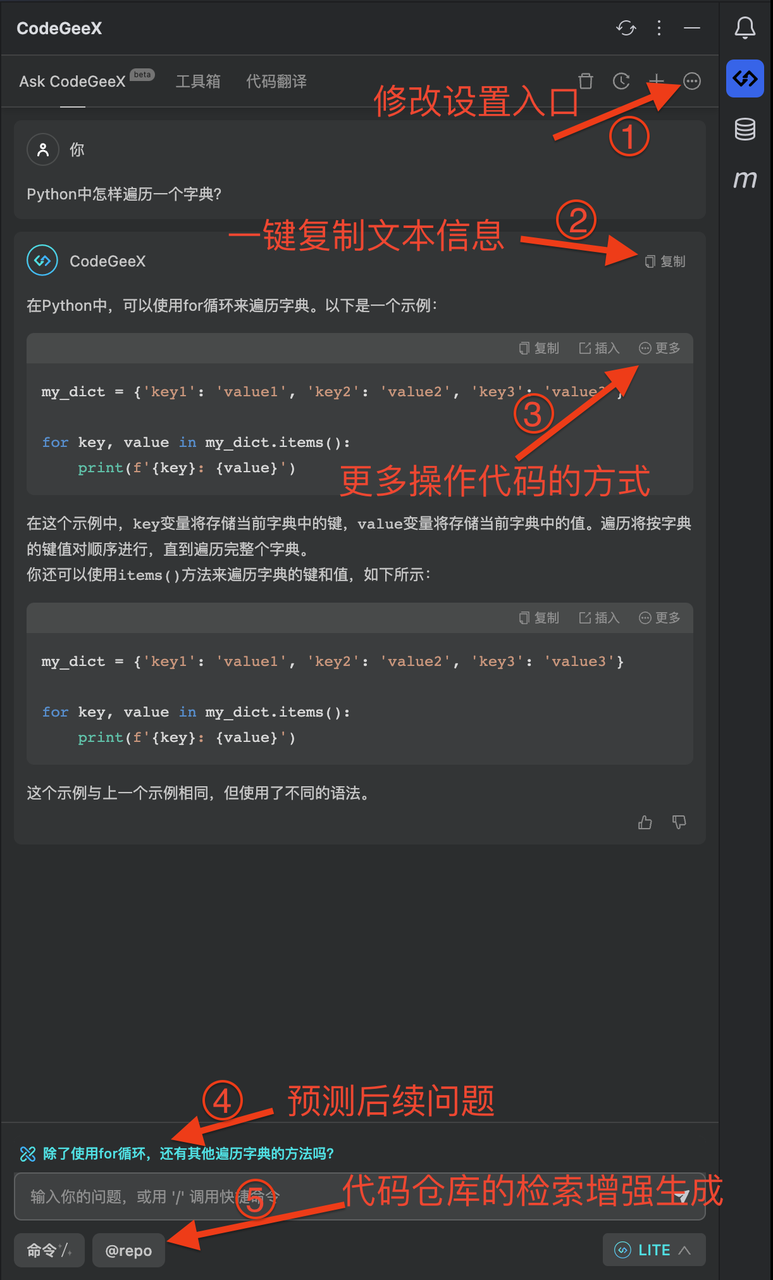Image resolution: width=773 pixels, height=1280 pixels.
Task: Click the suggested follow-up question link
Action: pyautogui.click(x=189, y=1153)
